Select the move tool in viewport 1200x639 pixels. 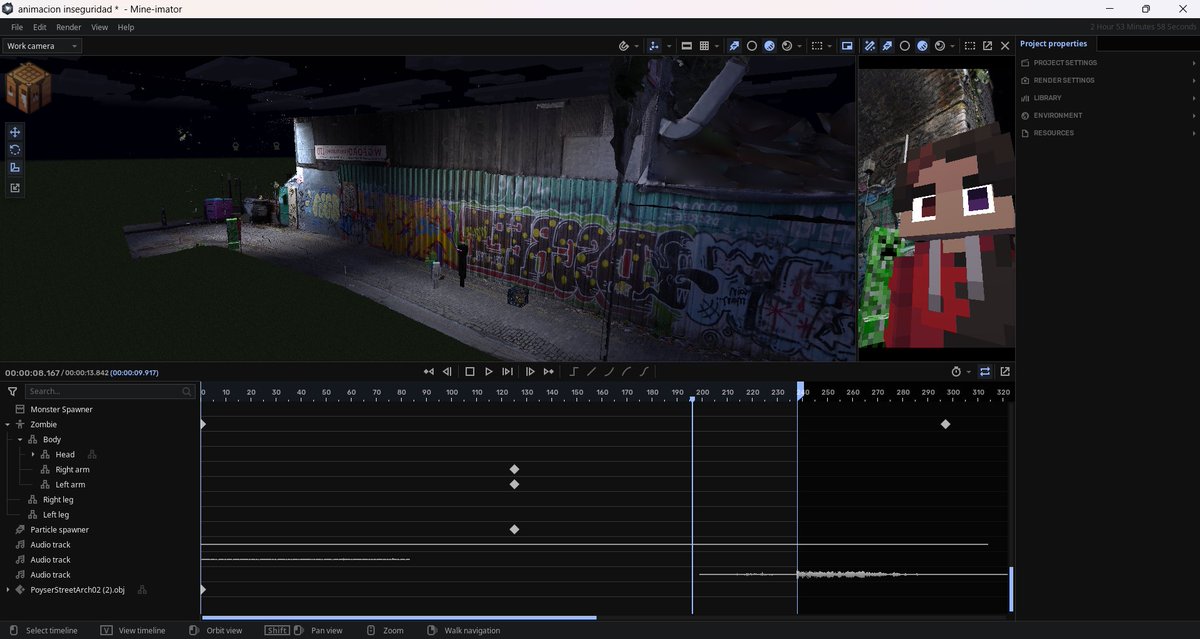15,132
